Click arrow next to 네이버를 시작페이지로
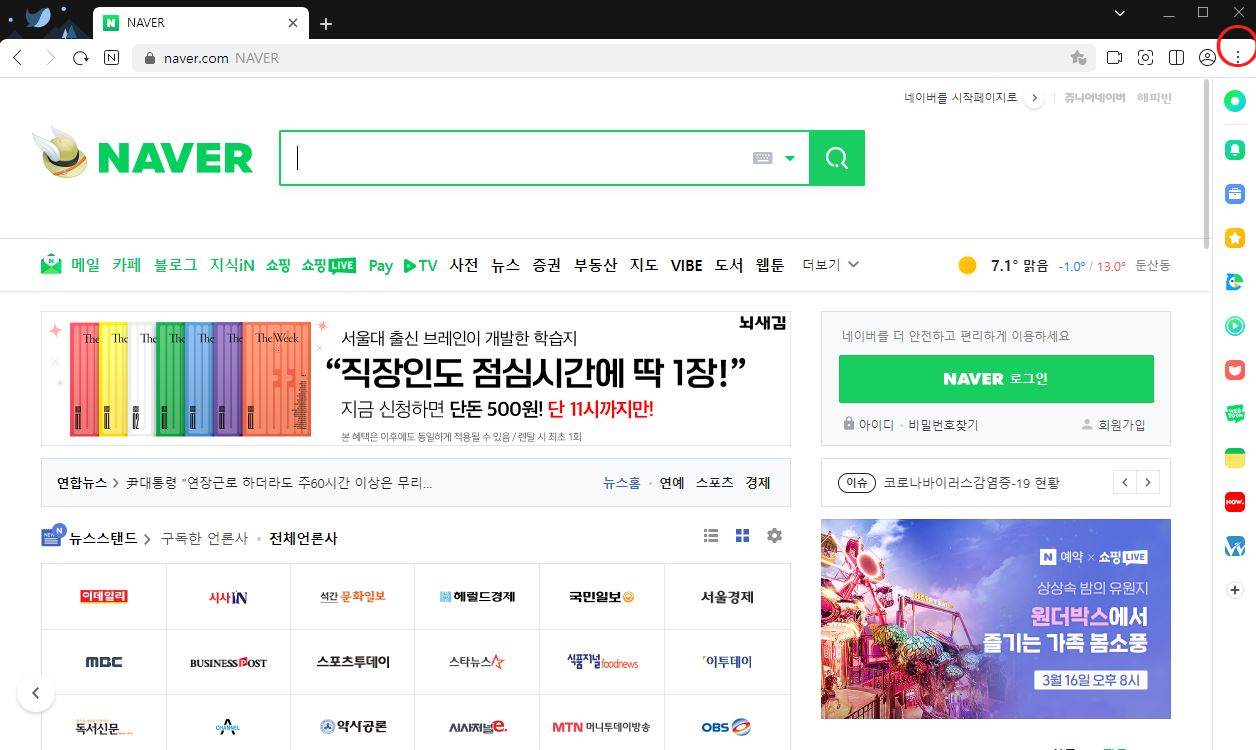This screenshot has height=750, width=1256. point(1035,98)
